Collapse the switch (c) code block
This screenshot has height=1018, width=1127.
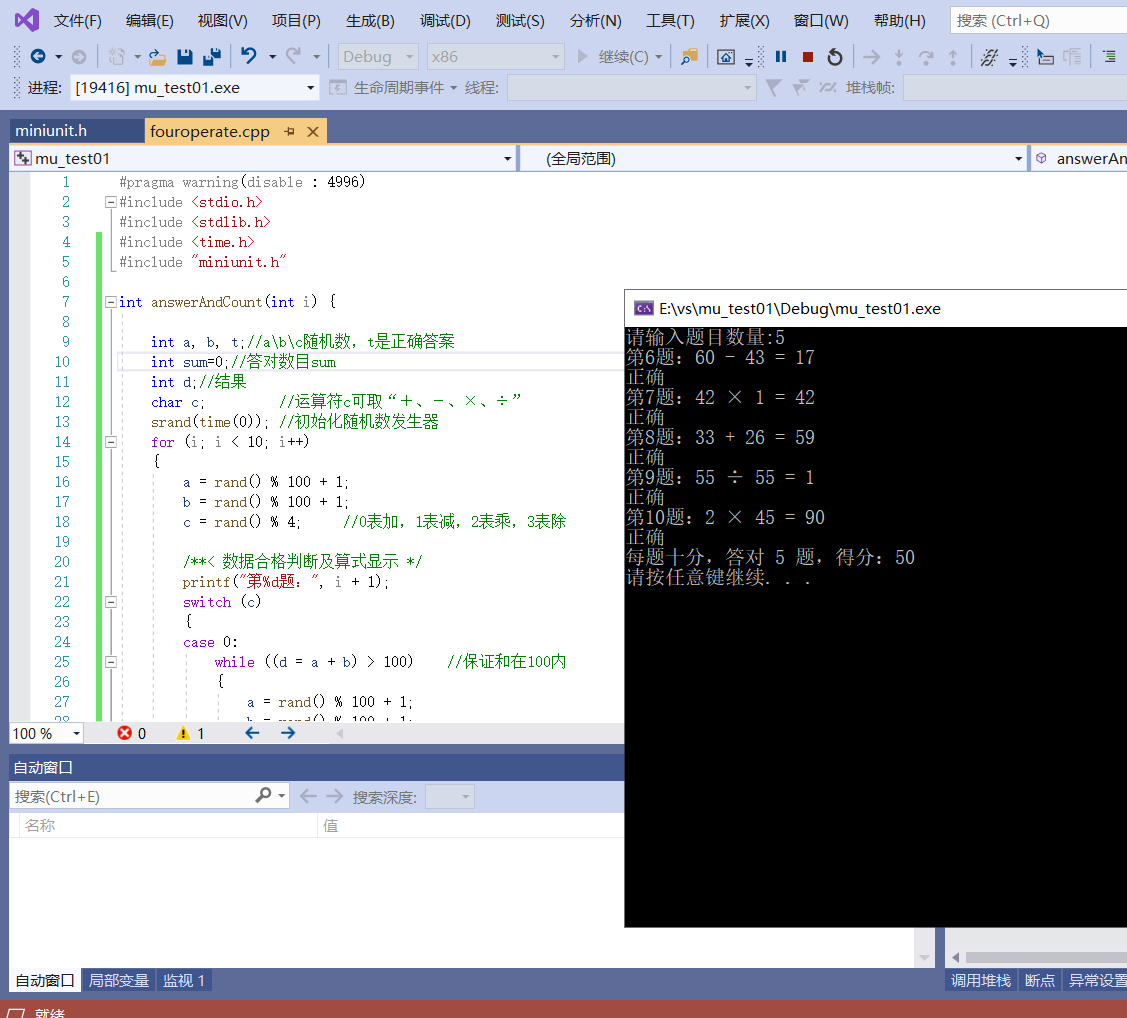coord(110,602)
